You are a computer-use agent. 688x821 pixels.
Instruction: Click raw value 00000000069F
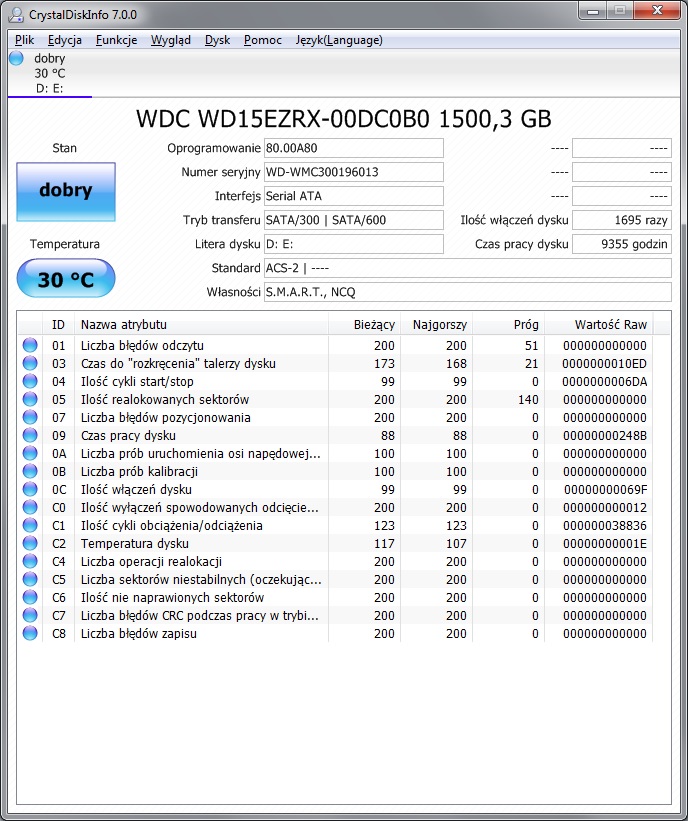click(605, 490)
